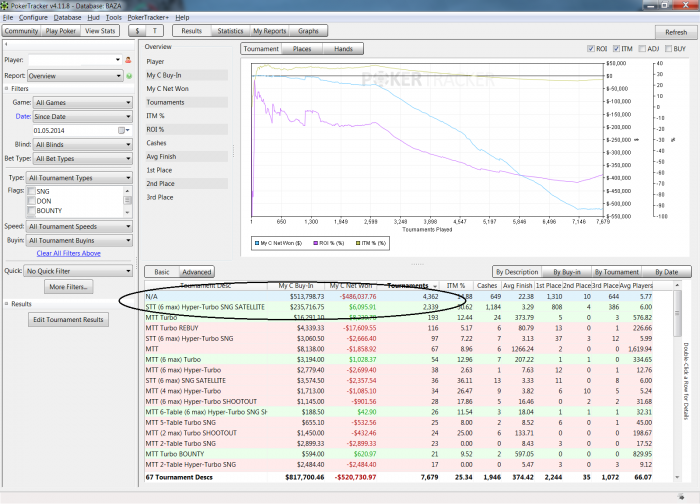Click the green report status icon
The height and width of the screenshot is (504, 700).
pos(128,75)
